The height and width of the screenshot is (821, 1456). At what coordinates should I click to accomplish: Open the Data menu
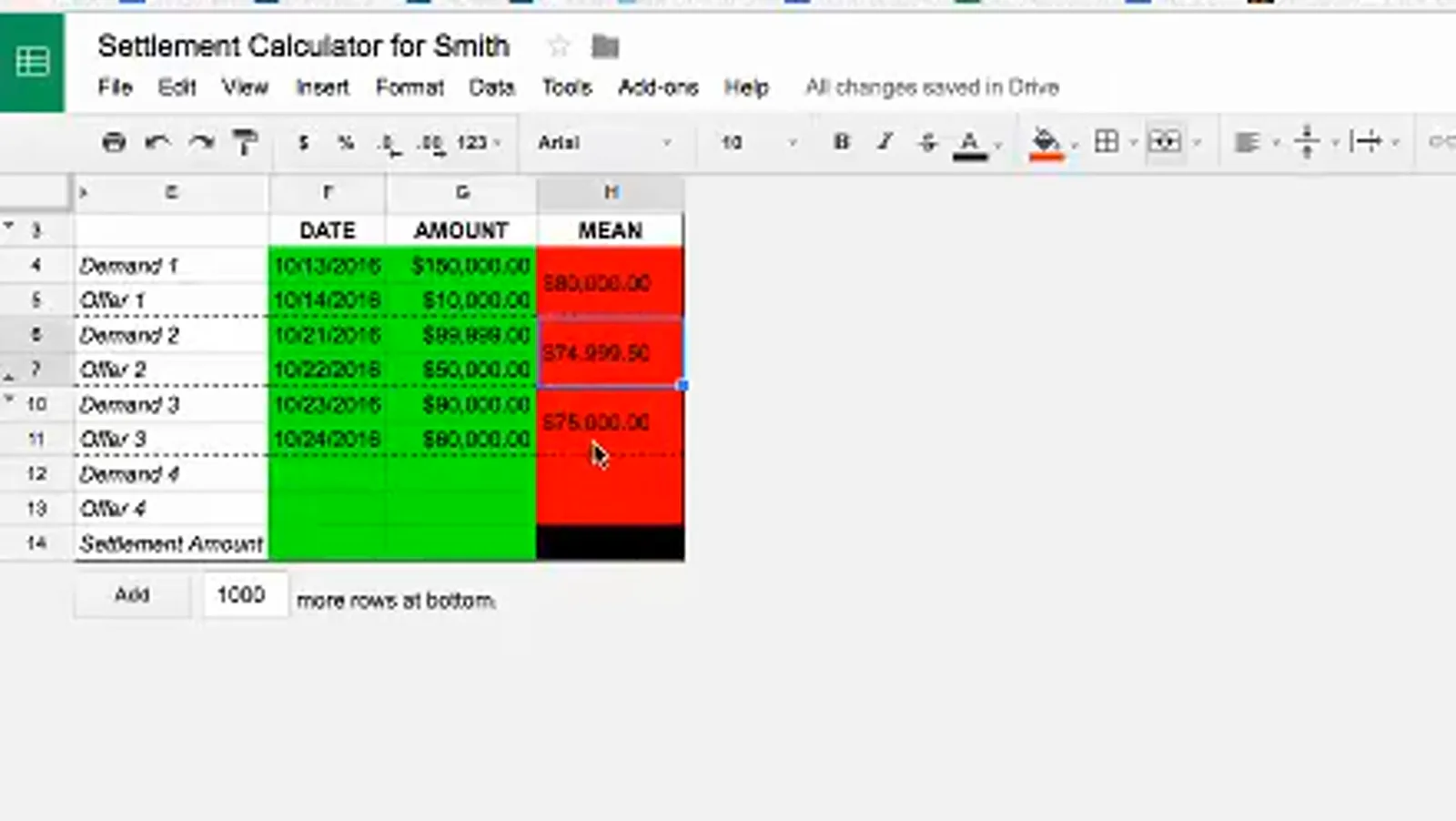pyautogui.click(x=491, y=87)
